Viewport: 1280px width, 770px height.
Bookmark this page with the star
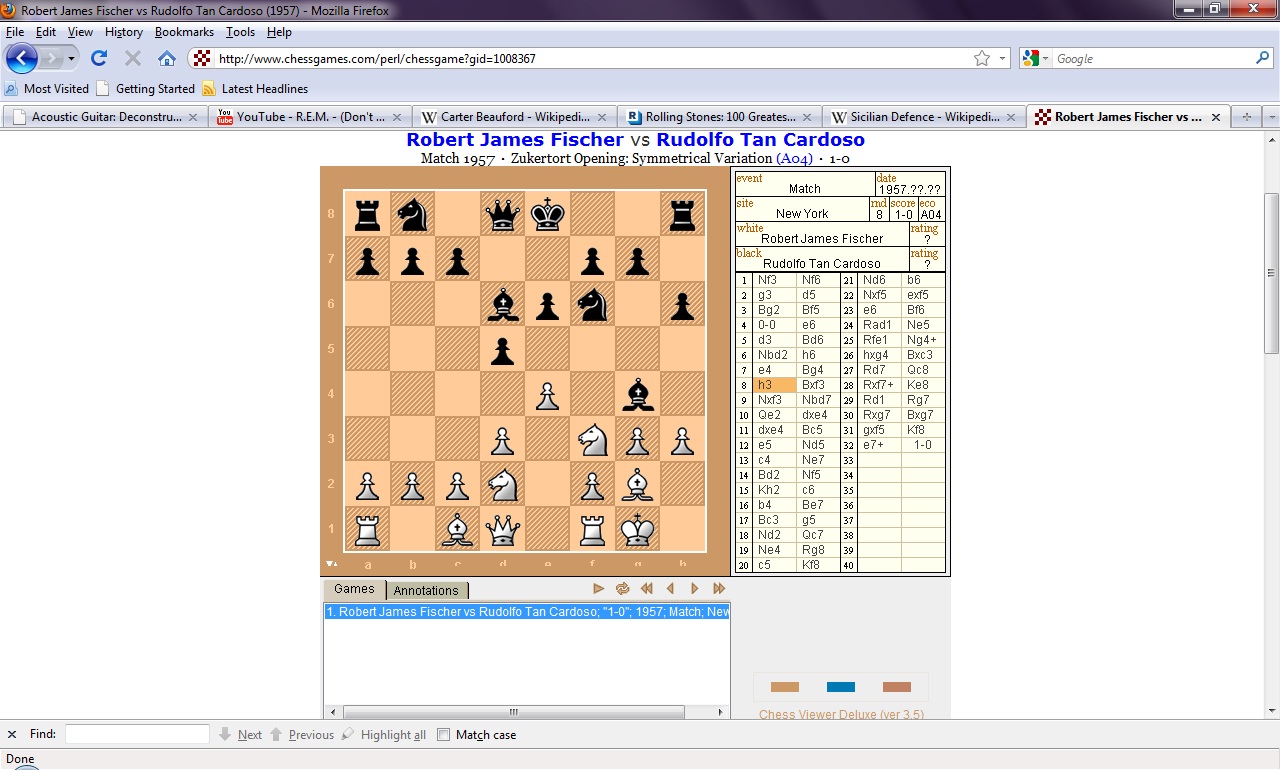(982, 59)
